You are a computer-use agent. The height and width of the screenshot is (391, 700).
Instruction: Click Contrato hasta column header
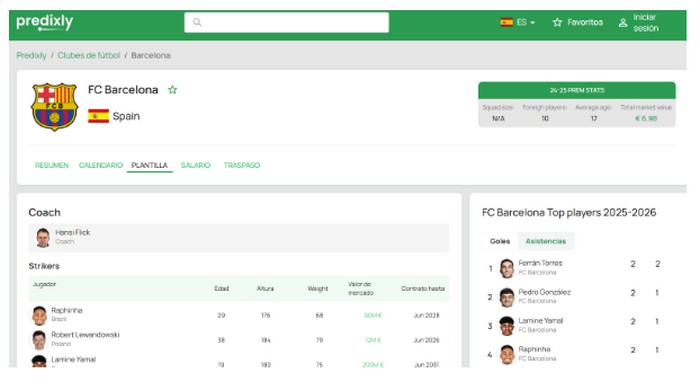(423, 289)
